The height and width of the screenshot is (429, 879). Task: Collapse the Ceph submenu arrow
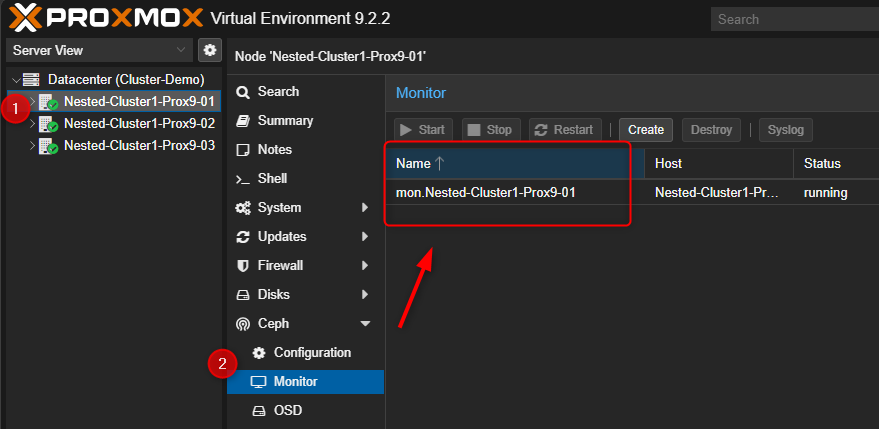pyautogui.click(x=366, y=324)
